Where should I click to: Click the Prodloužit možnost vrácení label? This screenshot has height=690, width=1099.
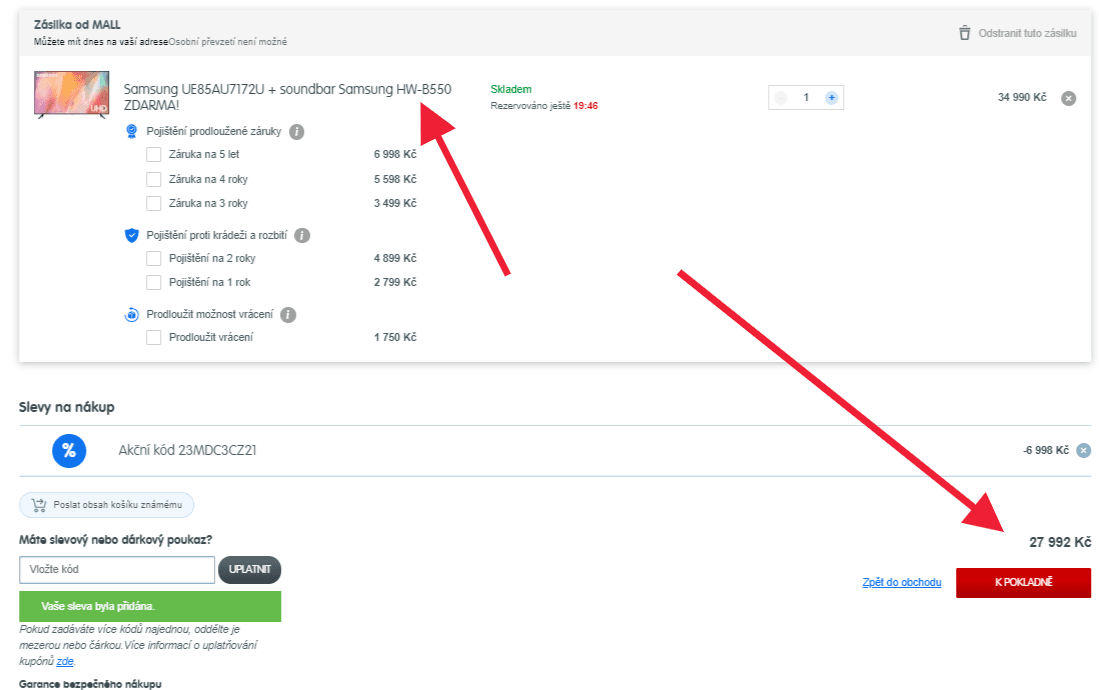(210, 315)
